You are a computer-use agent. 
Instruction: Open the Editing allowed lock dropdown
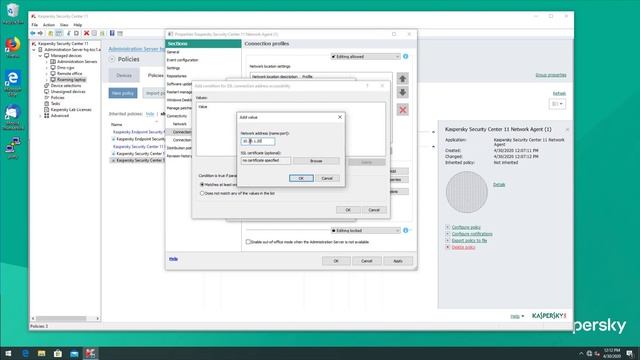(x=365, y=56)
